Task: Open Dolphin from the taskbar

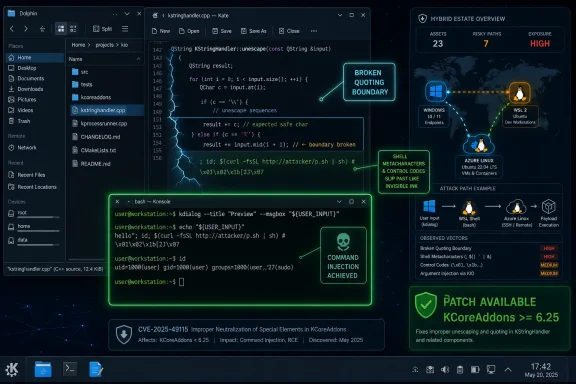Action: coord(43,369)
